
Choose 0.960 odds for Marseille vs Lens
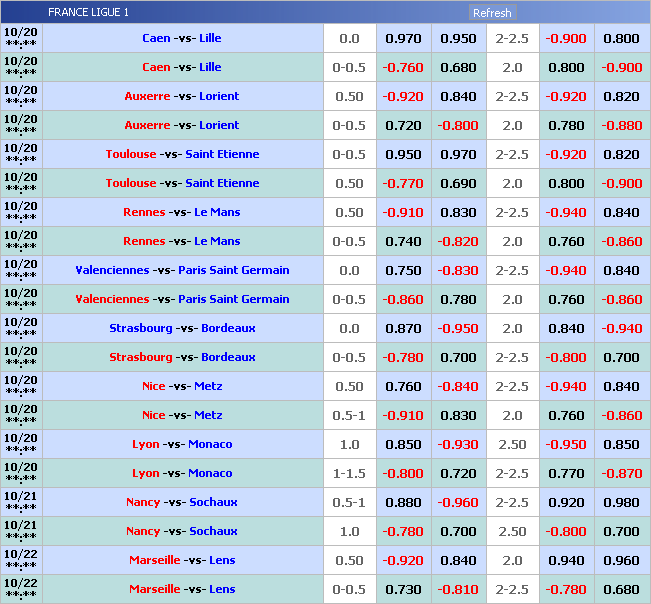click(x=621, y=561)
